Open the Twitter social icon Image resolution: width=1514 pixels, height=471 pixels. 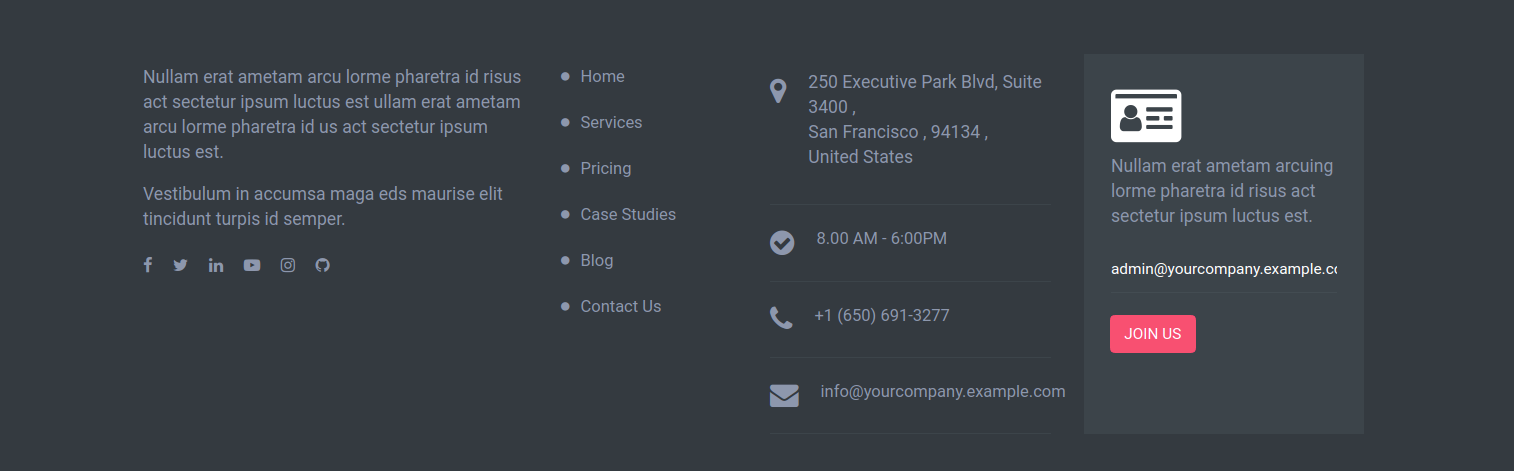pyautogui.click(x=180, y=265)
